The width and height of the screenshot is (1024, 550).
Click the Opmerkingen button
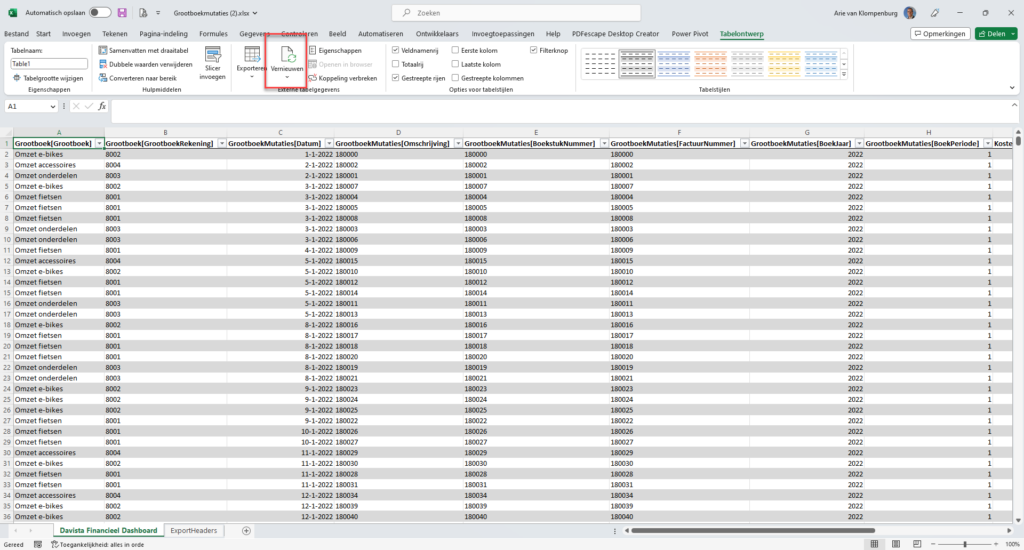tap(940, 33)
